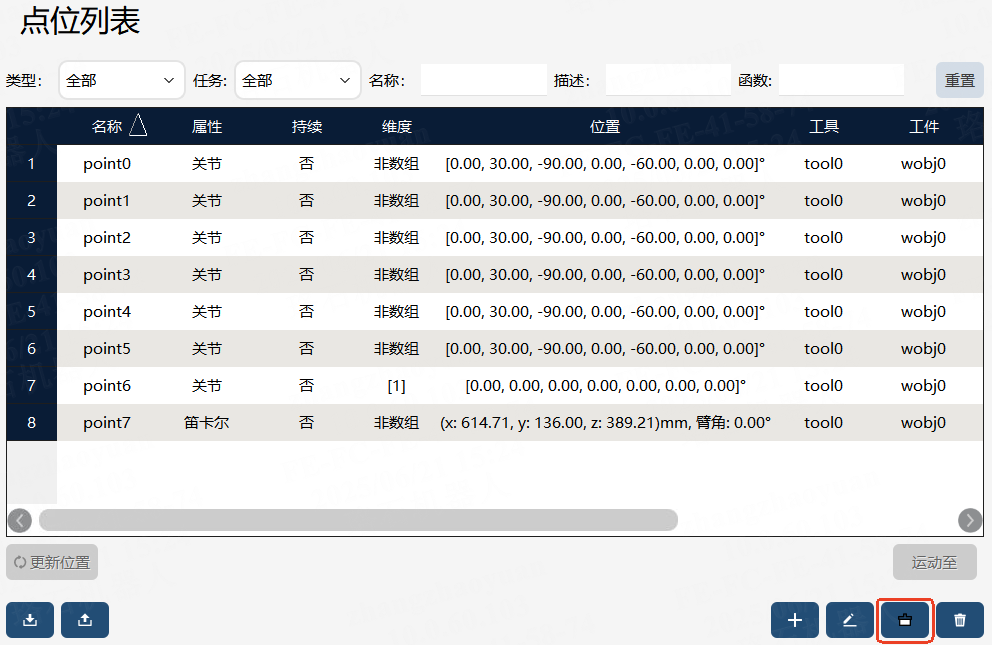Click the export (upload) icon button
The image size is (992, 645).
(x=85, y=620)
